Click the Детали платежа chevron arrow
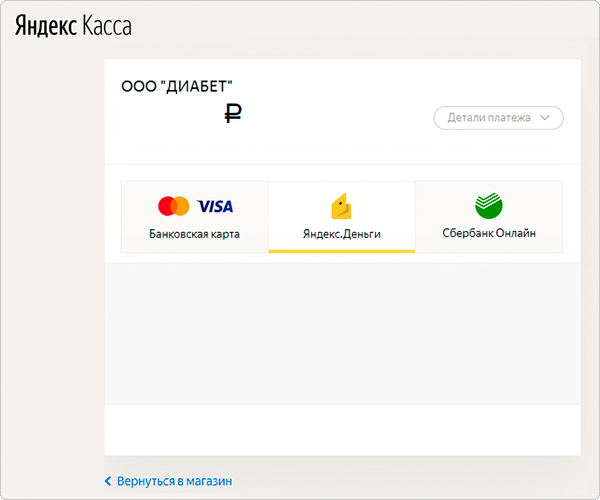Image resolution: width=600 pixels, height=500 pixels. tap(545, 118)
